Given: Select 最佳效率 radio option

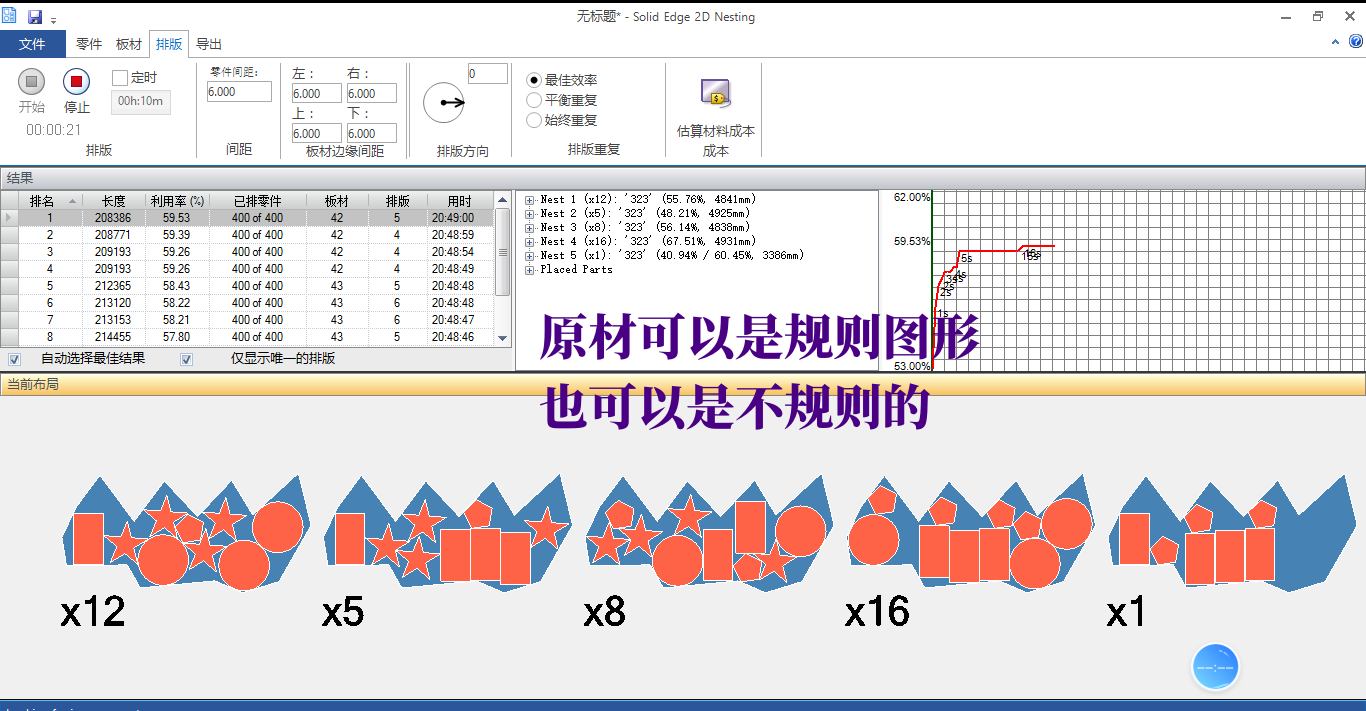Looking at the screenshot, I should [534, 80].
